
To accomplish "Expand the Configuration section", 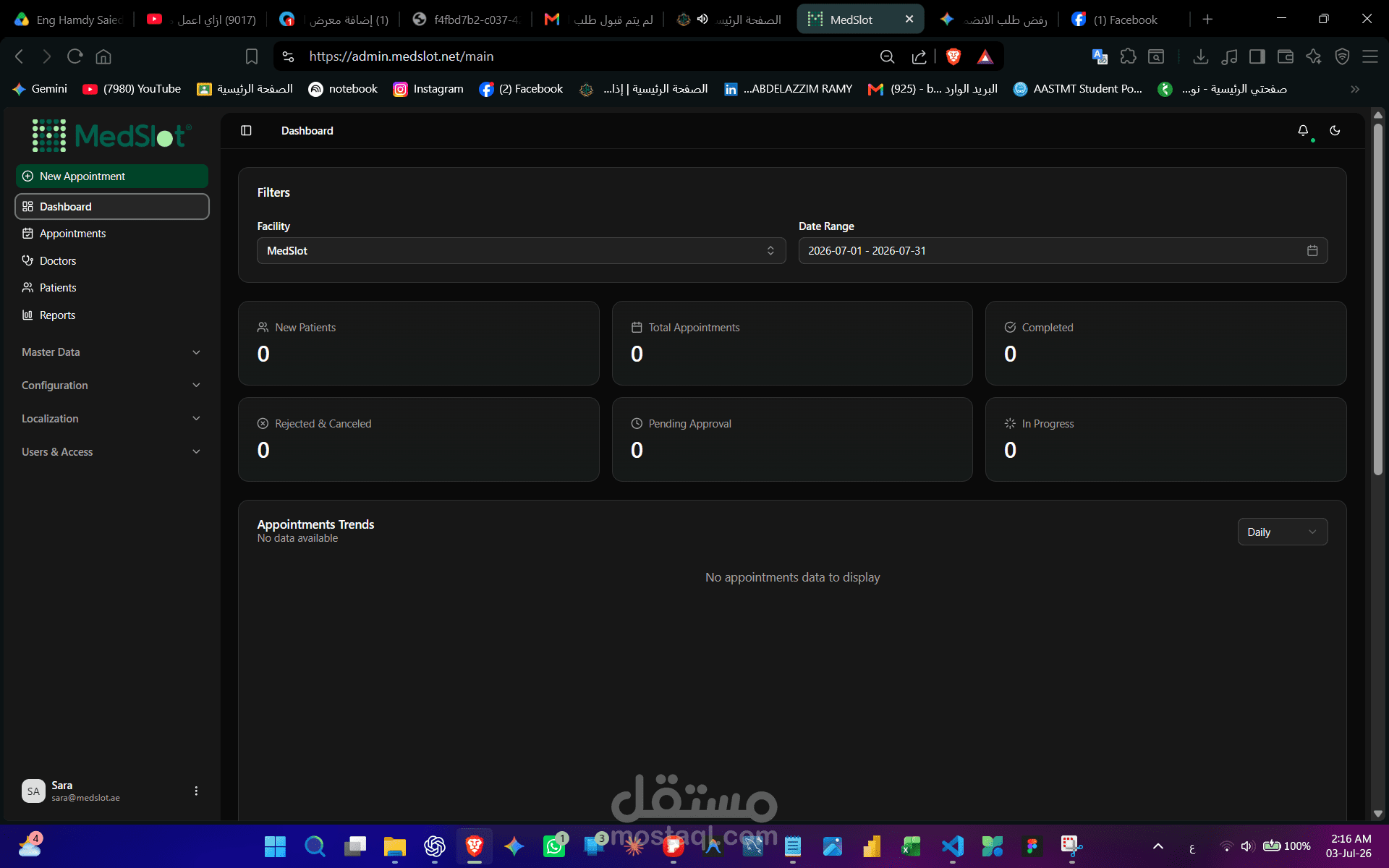I will (x=112, y=386).
